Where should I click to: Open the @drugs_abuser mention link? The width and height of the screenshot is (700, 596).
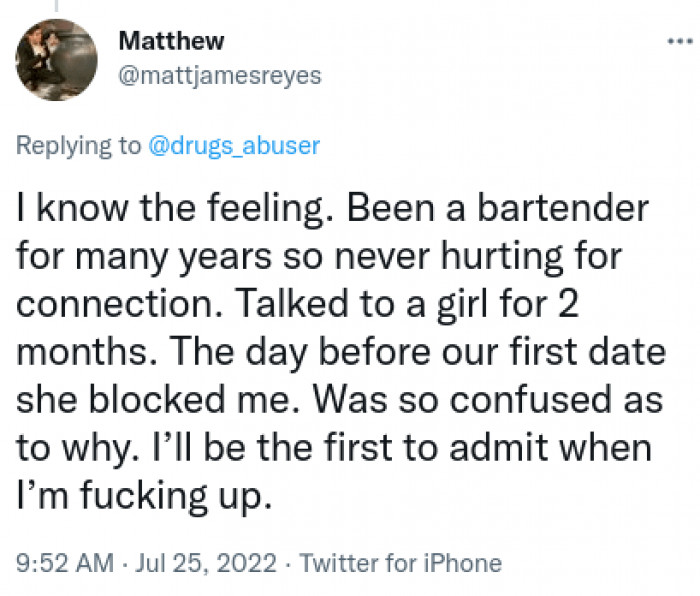[x=234, y=146]
